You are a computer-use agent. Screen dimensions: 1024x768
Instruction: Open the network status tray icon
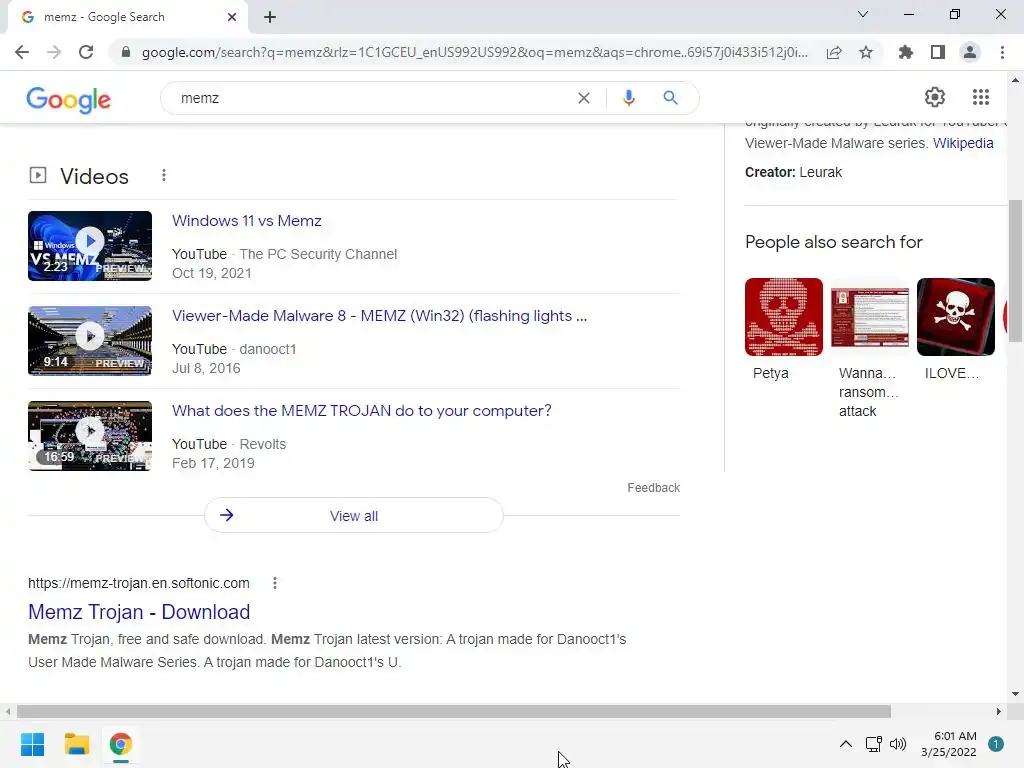pos(873,744)
